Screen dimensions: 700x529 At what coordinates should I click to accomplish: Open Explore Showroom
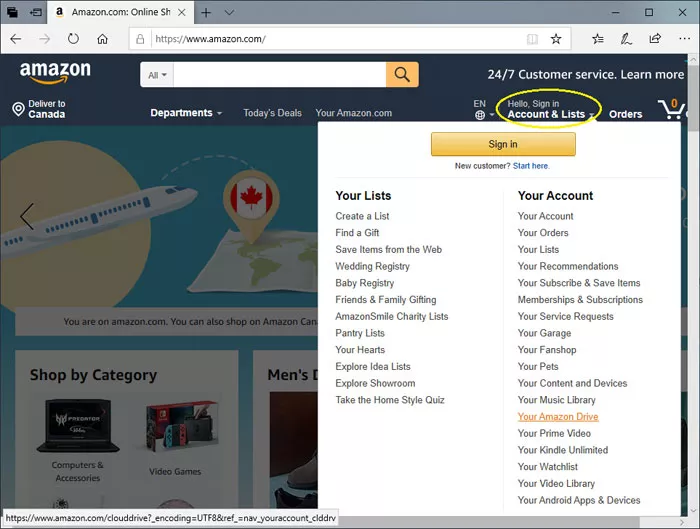coord(375,383)
